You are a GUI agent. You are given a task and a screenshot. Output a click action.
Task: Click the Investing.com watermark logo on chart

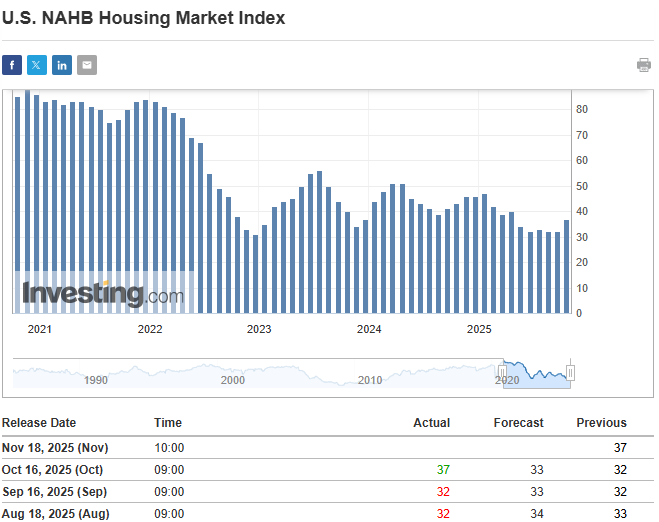pyautogui.click(x=103, y=294)
